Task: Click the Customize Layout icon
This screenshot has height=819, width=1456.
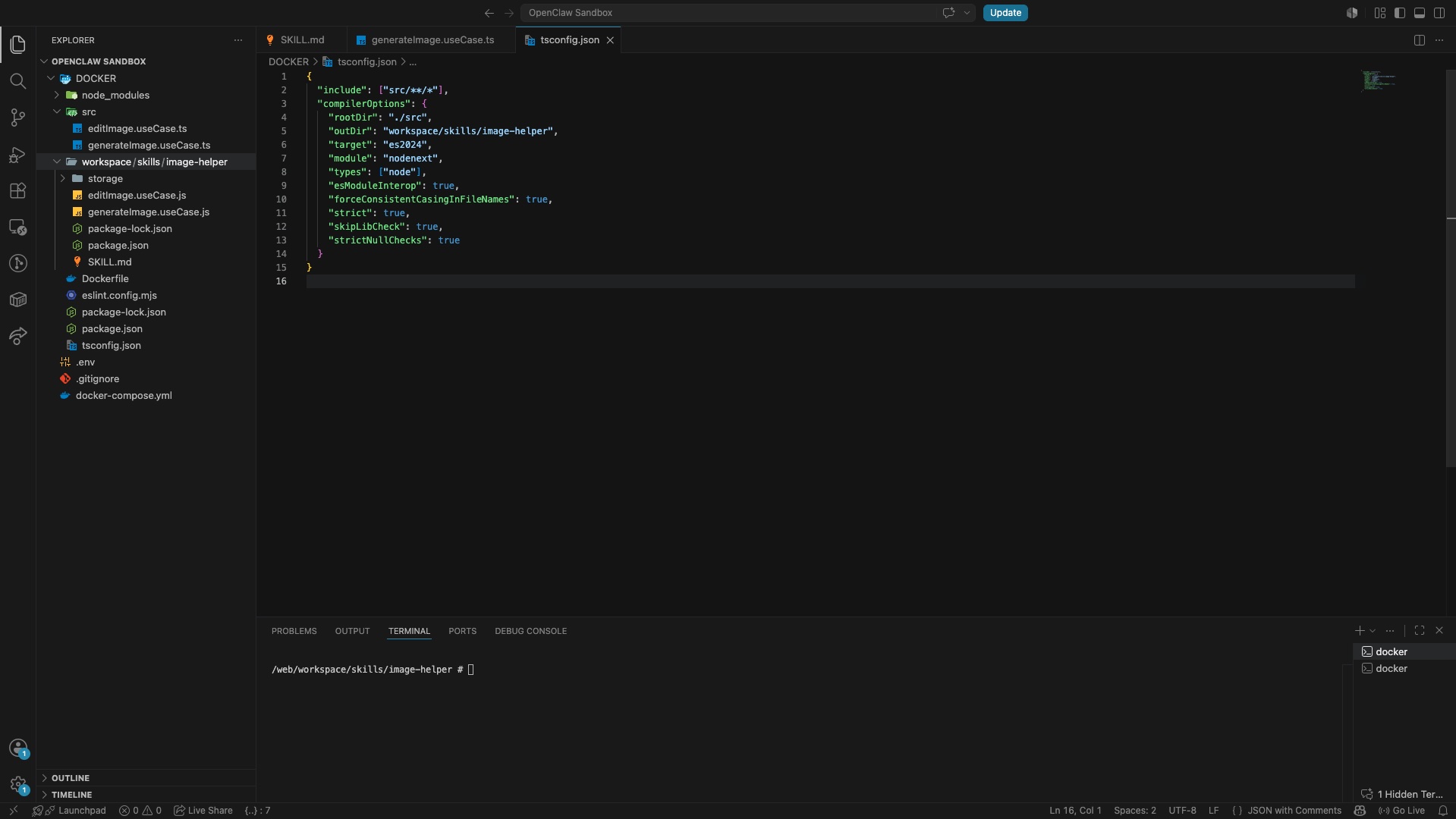Action: (1379, 13)
